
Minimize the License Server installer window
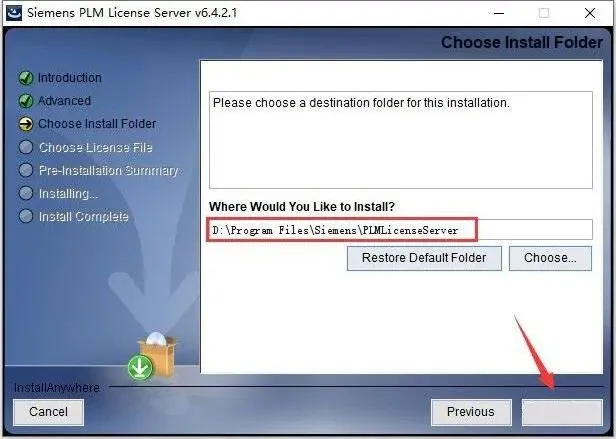click(x=499, y=13)
